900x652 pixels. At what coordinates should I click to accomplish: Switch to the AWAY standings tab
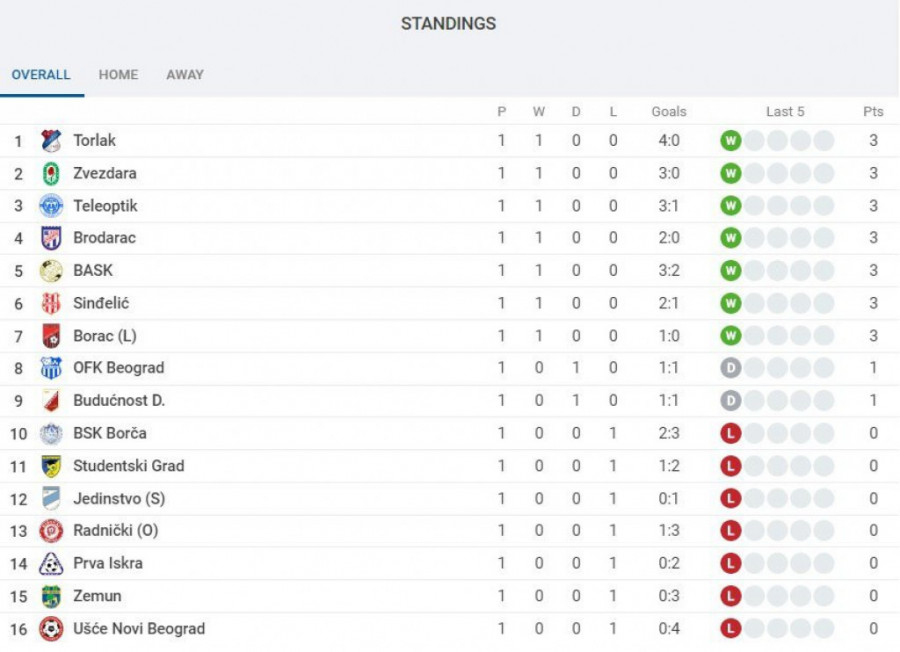click(185, 75)
